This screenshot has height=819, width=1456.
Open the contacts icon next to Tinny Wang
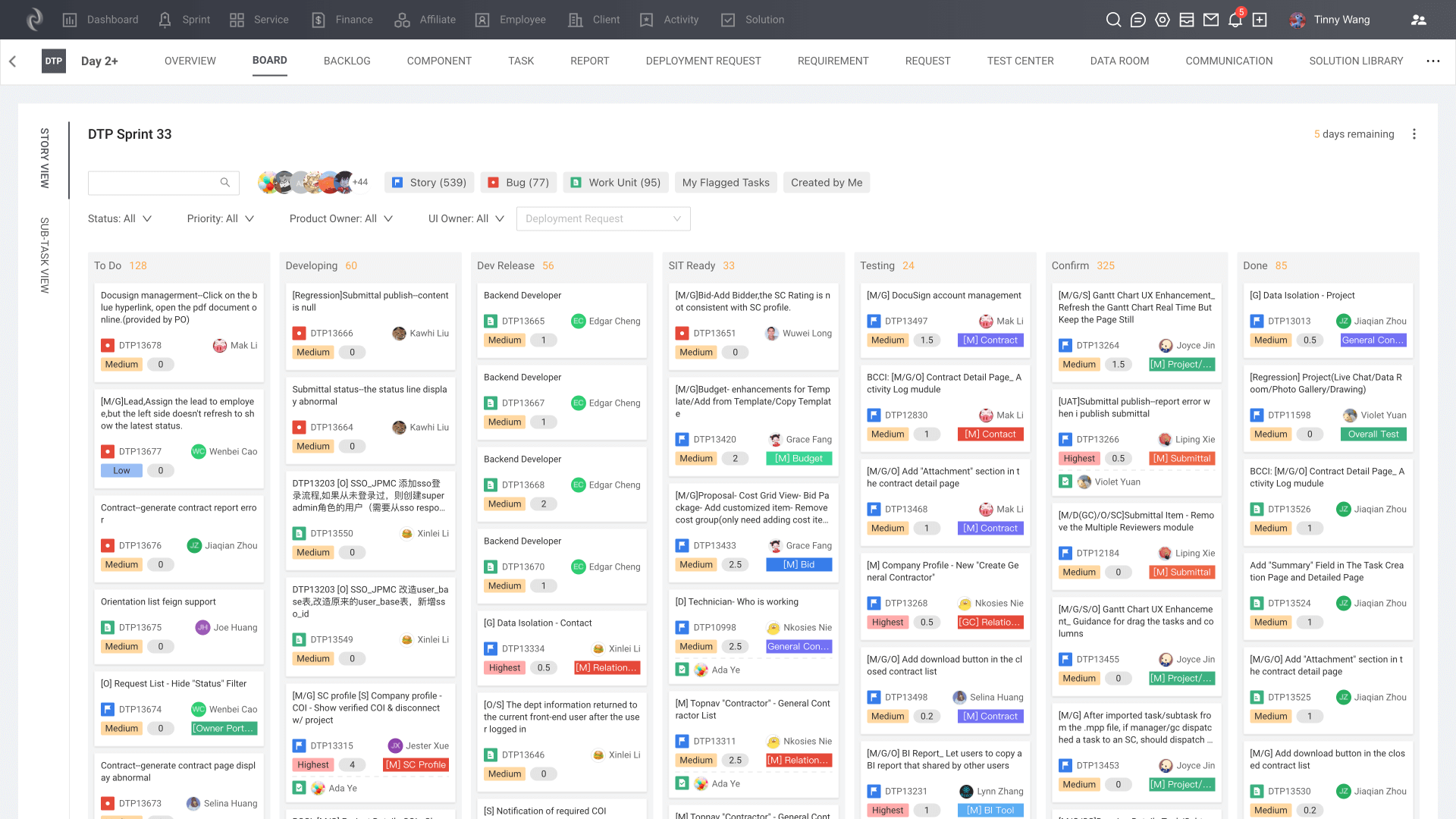1418,20
